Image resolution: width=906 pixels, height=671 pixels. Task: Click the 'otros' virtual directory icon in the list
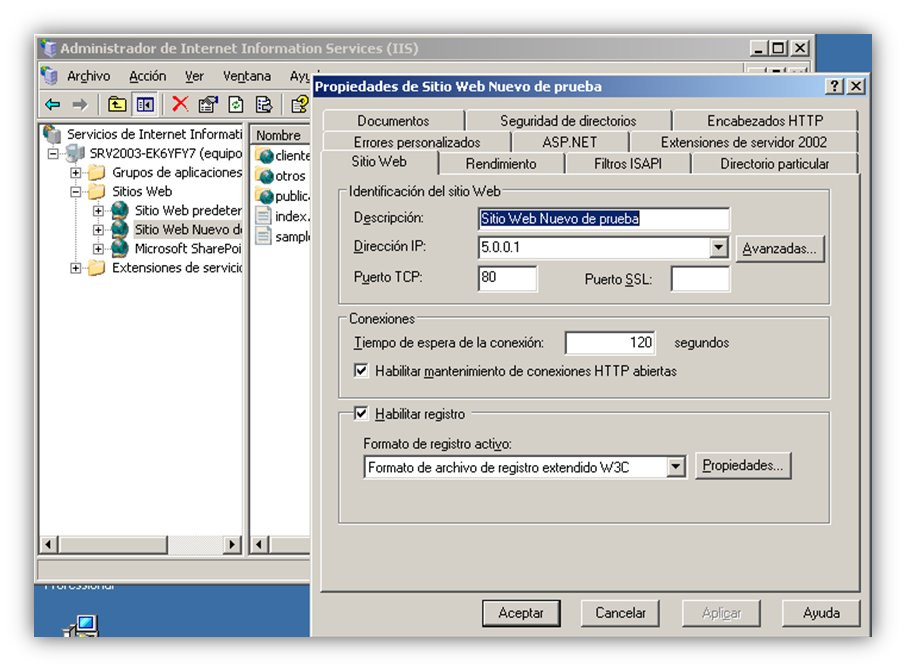tap(265, 176)
